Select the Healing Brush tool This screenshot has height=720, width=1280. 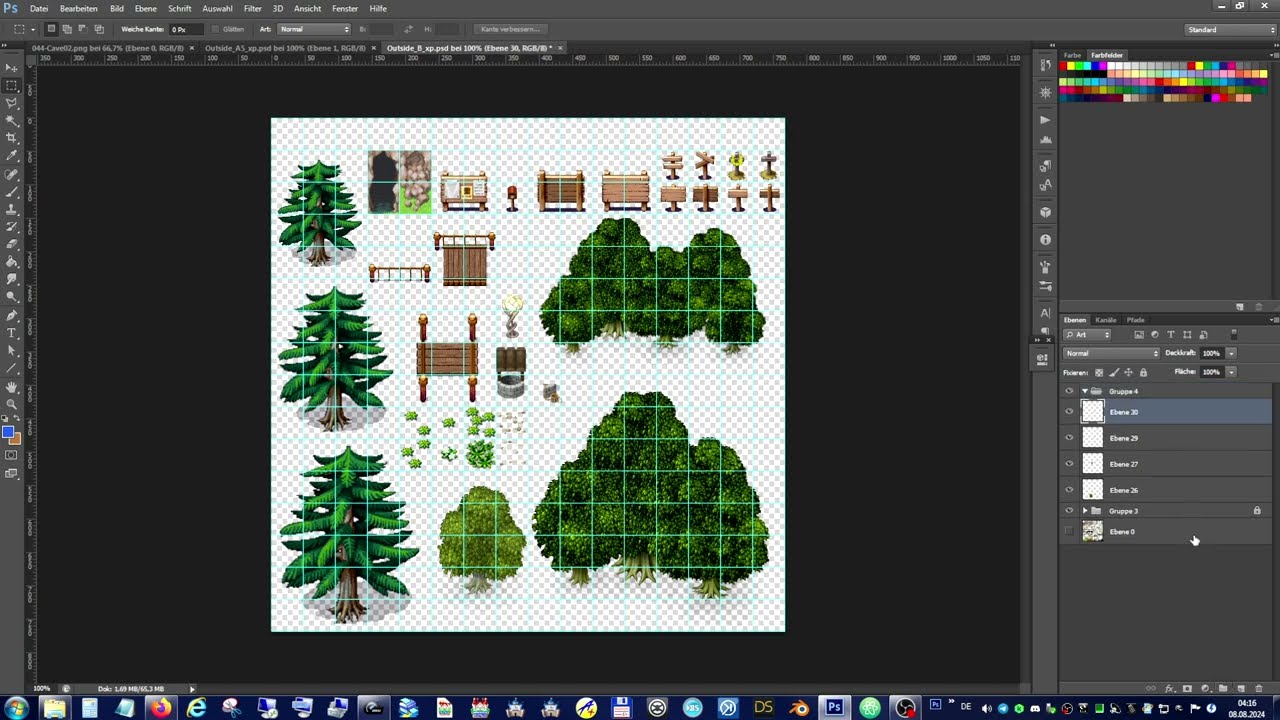pos(12,174)
